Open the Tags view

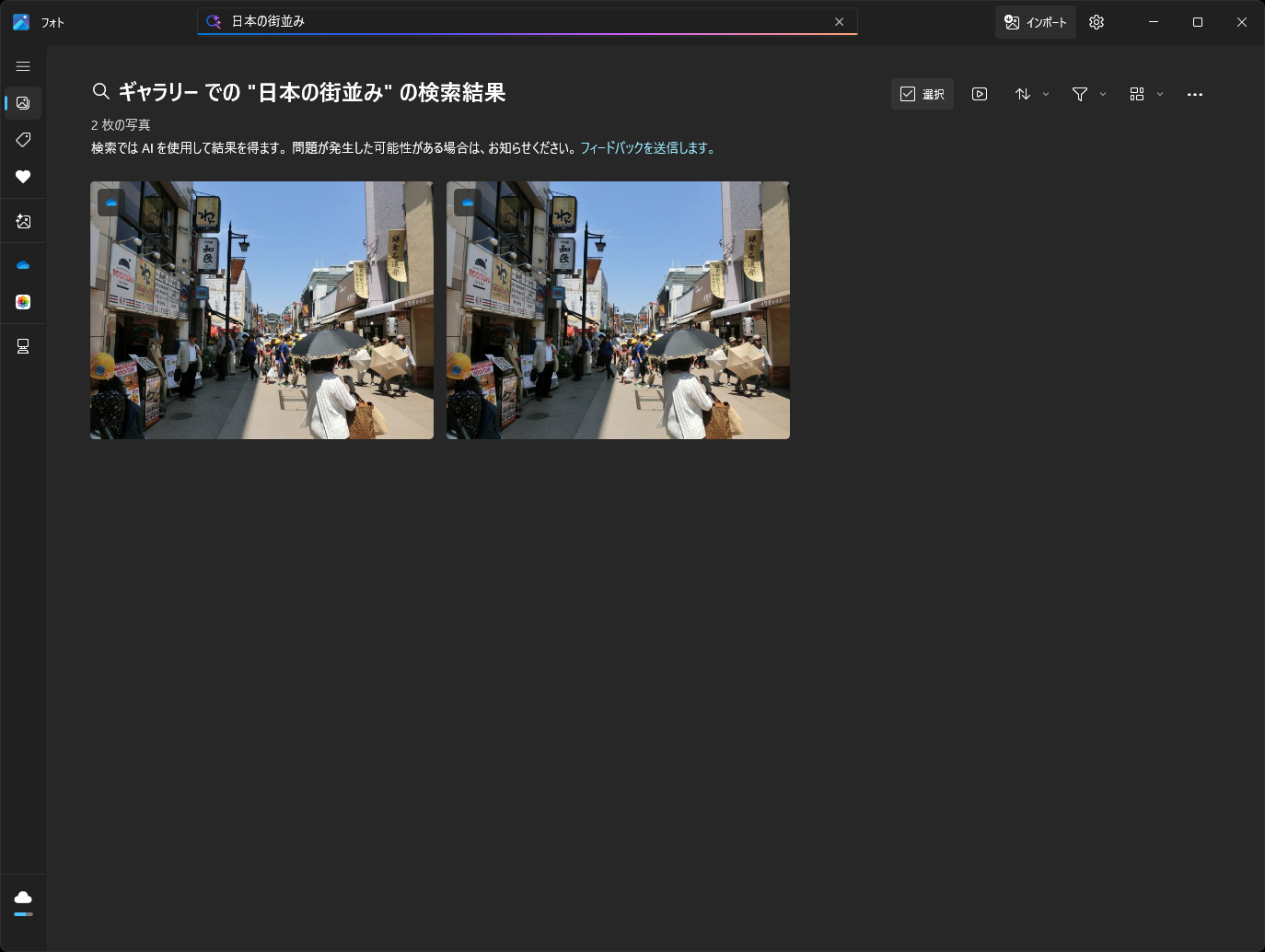pyautogui.click(x=23, y=140)
